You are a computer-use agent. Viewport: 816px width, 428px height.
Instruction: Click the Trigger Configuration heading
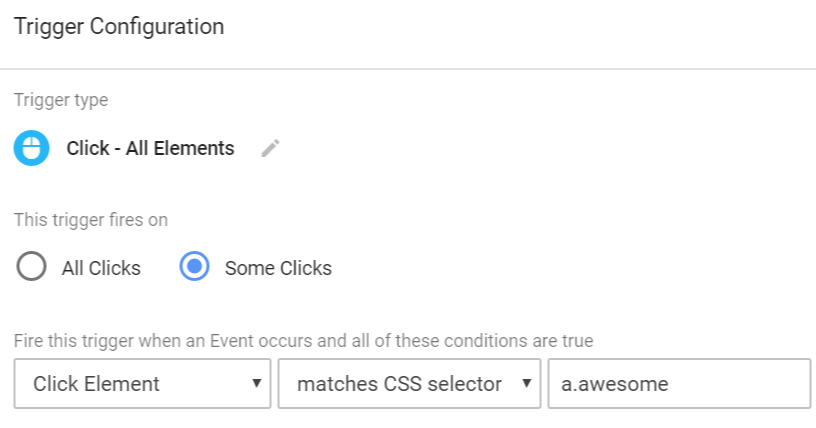[119, 27]
